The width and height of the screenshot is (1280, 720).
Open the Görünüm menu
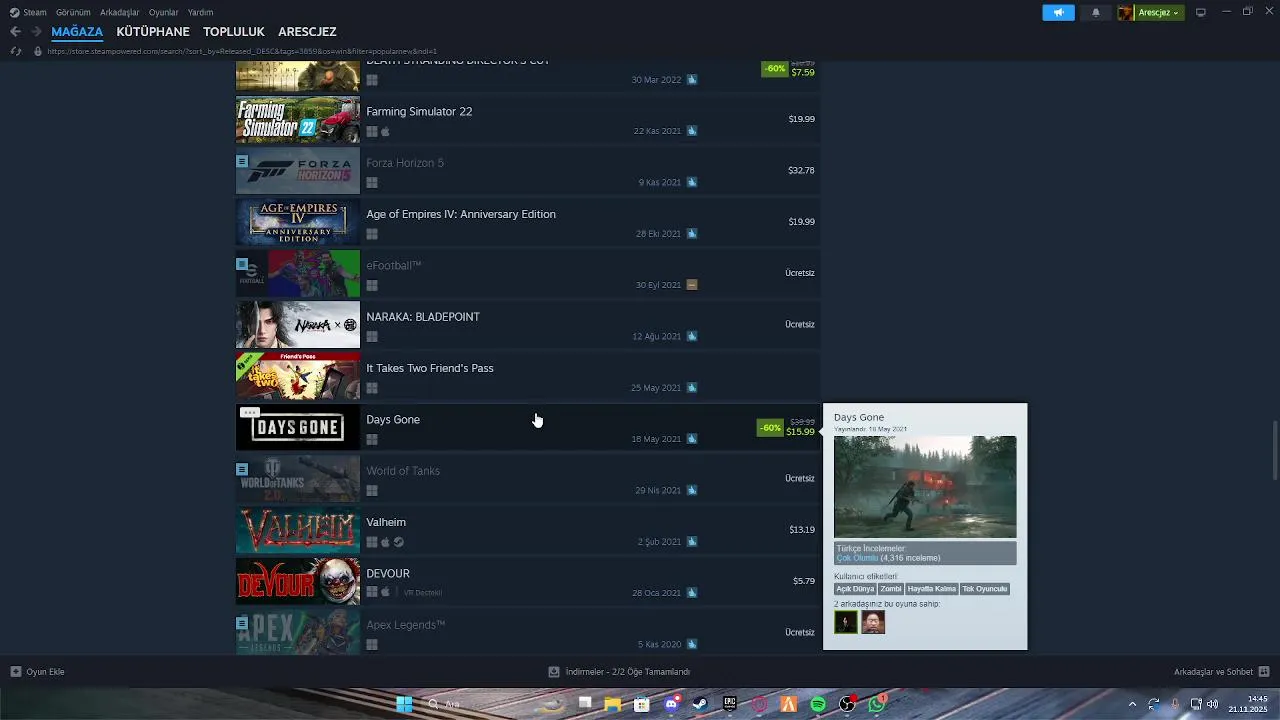pyautogui.click(x=73, y=12)
